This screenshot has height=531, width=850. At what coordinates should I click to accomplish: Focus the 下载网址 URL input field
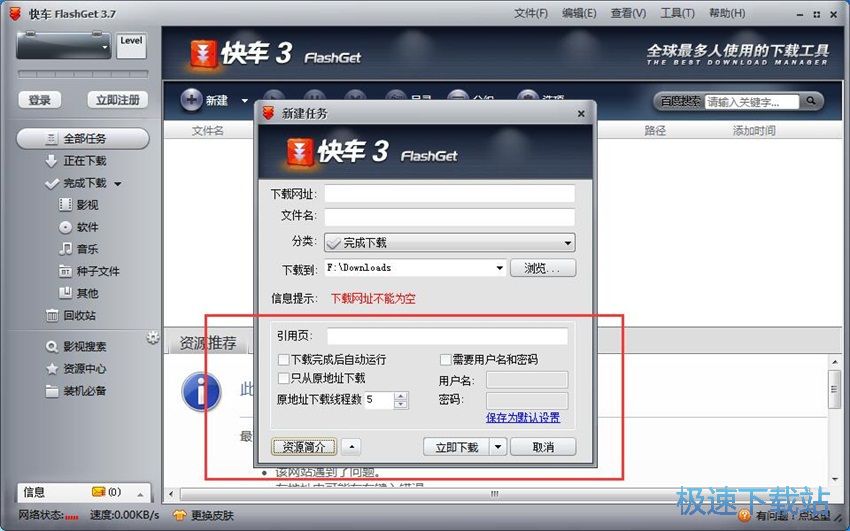pos(449,193)
